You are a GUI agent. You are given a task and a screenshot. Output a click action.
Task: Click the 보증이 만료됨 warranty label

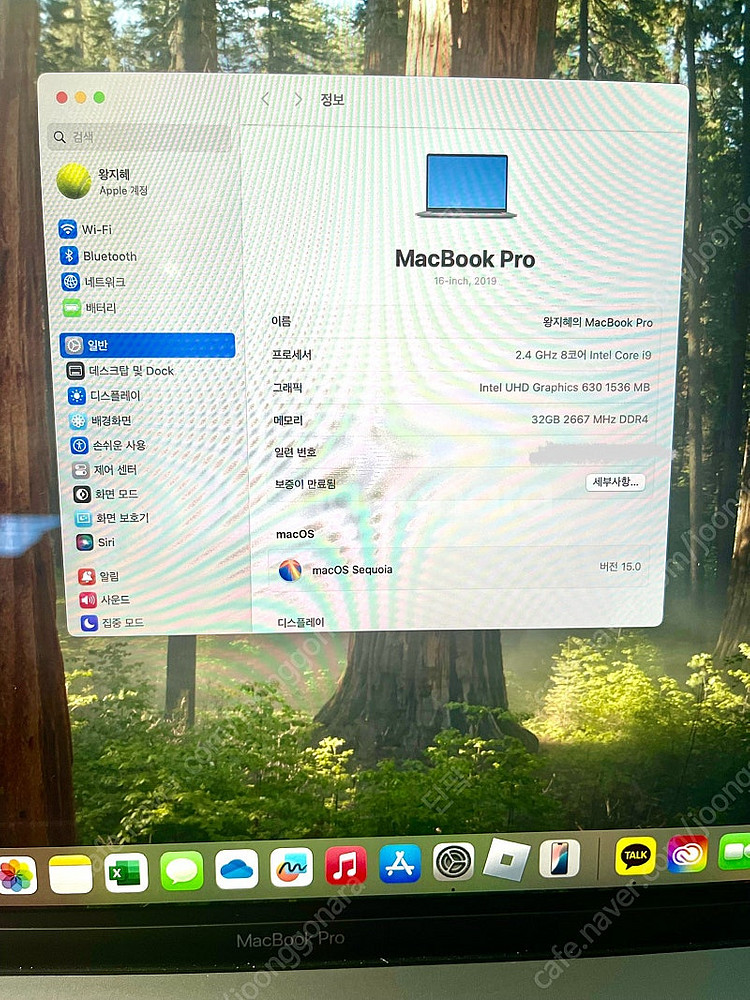click(x=305, y=484)
